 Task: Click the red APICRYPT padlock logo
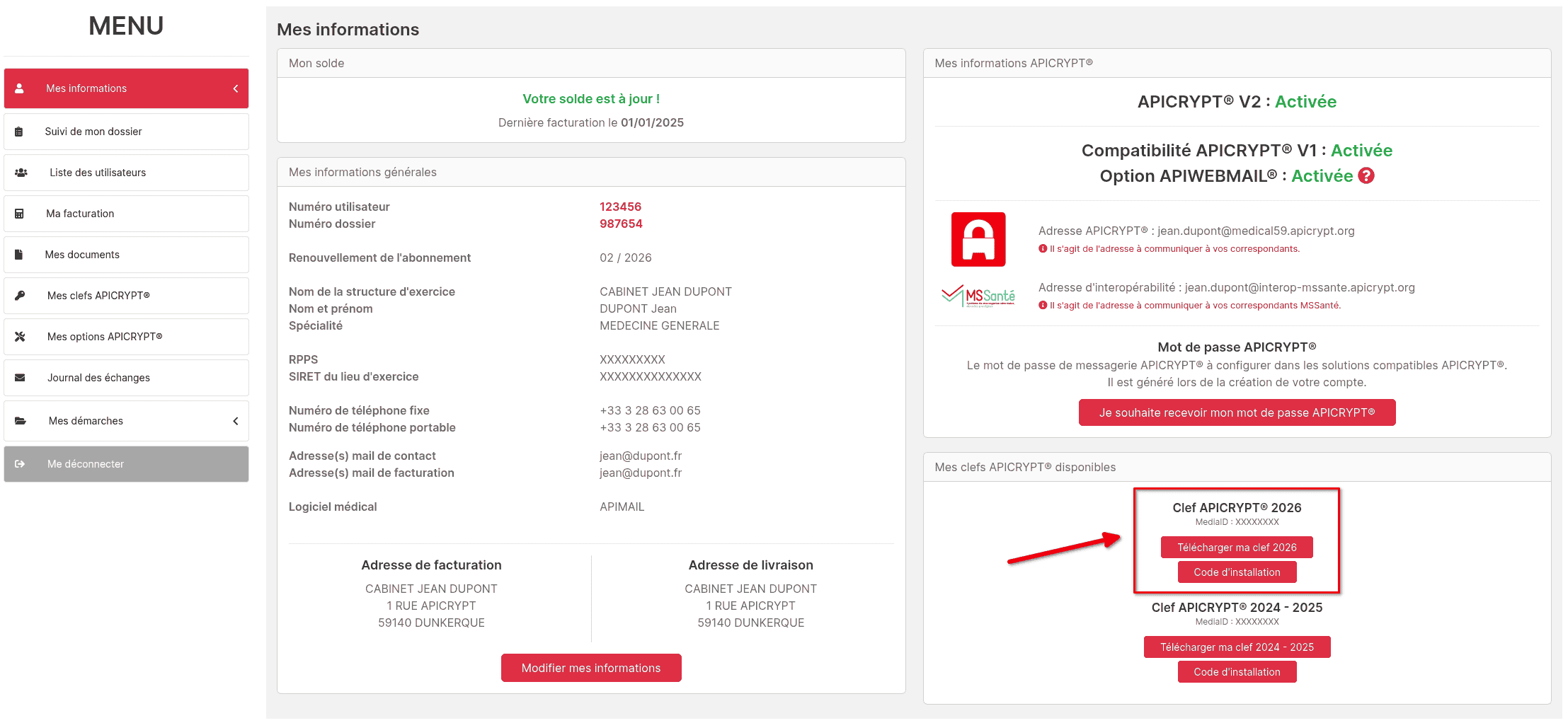(978, 239)
